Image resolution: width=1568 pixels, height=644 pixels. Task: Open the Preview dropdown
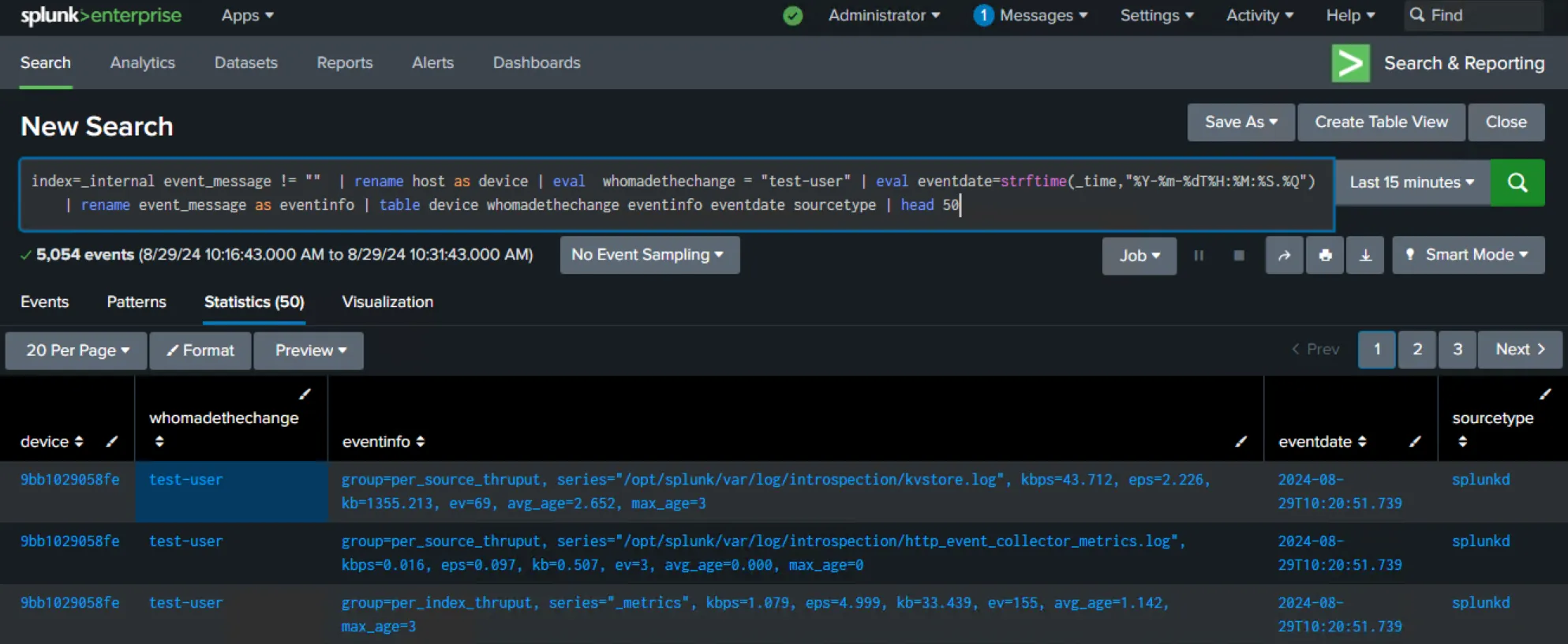coord(309,350)
